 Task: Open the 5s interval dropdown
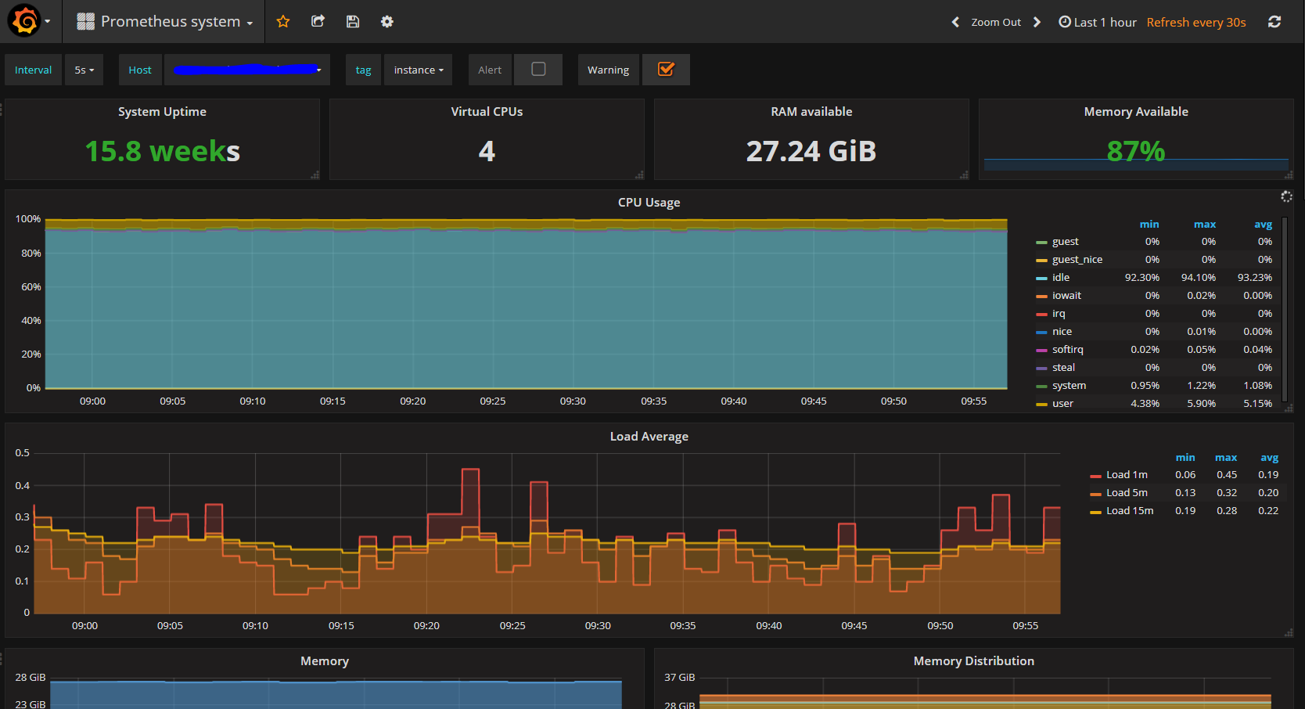(84, 70)
